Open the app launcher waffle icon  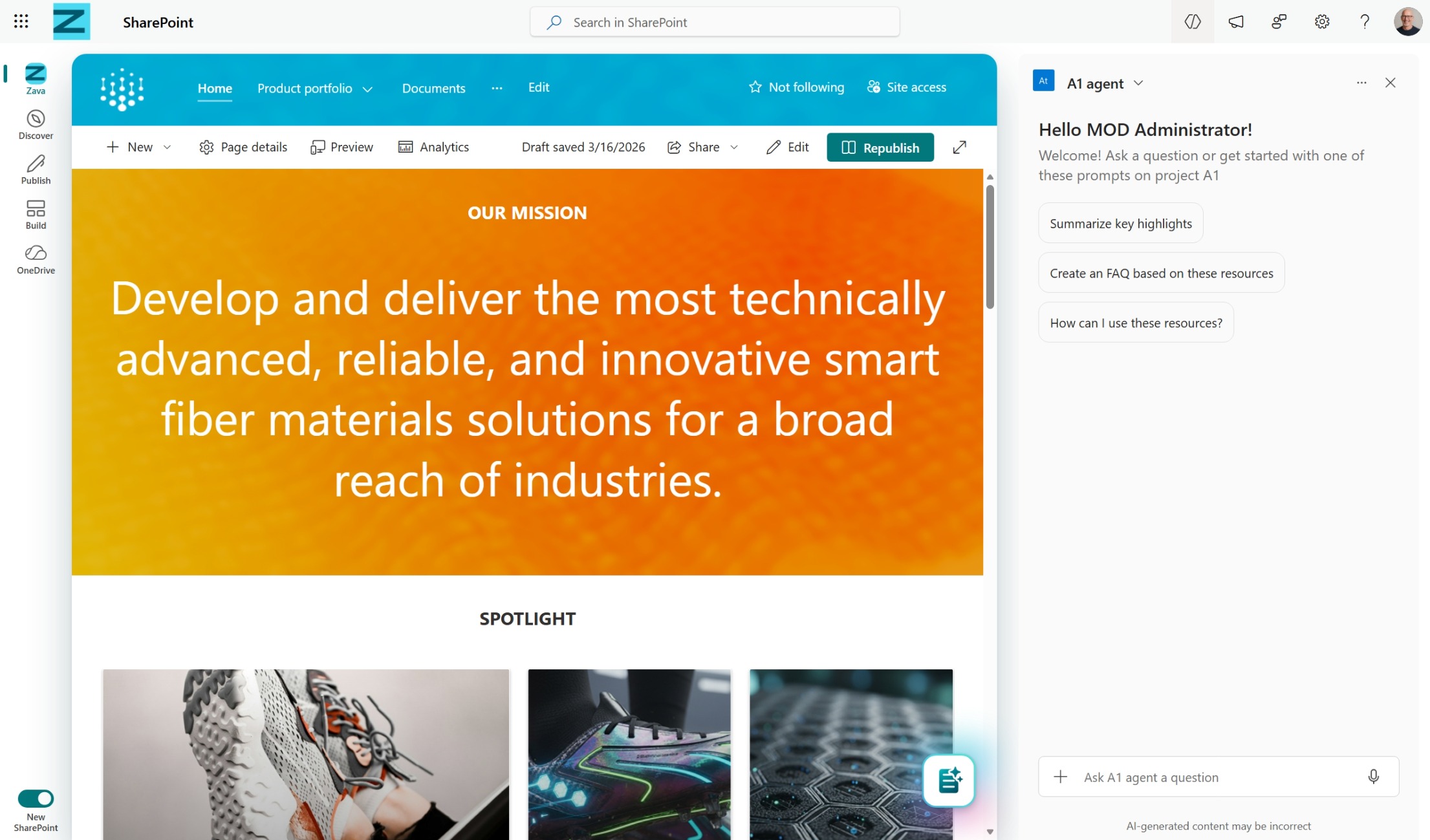tap(21, 21)
